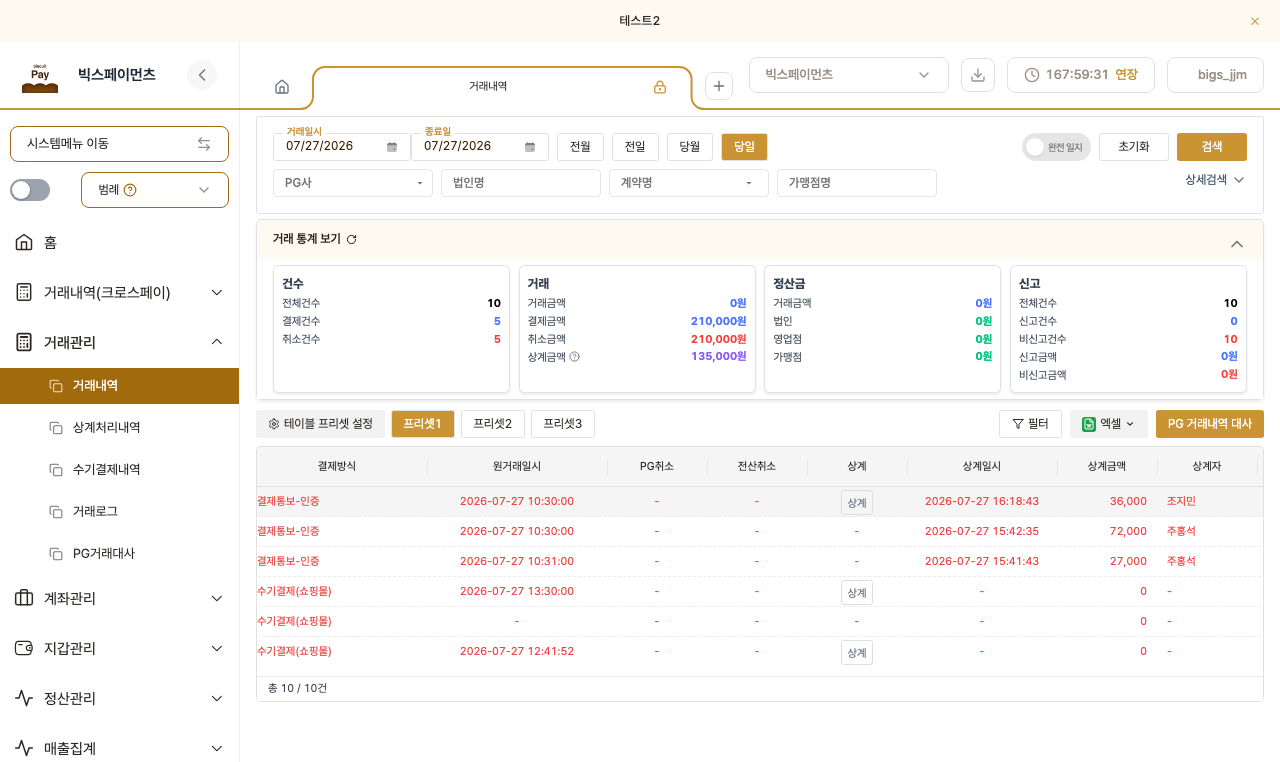Viewport: 1280px width, 762px height.
Task: Click the 검색 search button
Action: [x=1212, y=147]
